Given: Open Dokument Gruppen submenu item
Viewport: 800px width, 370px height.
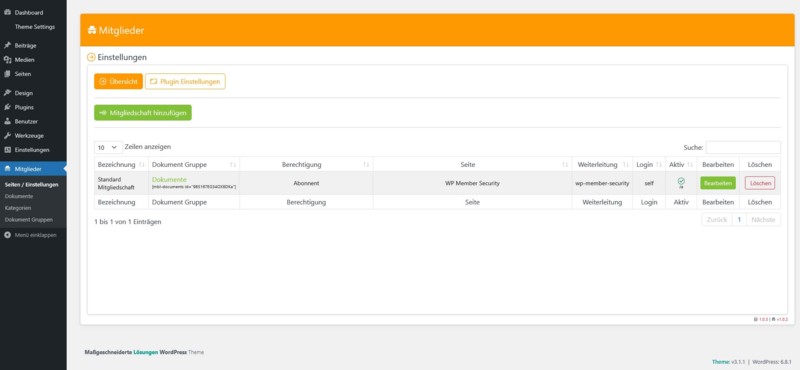Looking at the screenshot, I should [29, 220].
